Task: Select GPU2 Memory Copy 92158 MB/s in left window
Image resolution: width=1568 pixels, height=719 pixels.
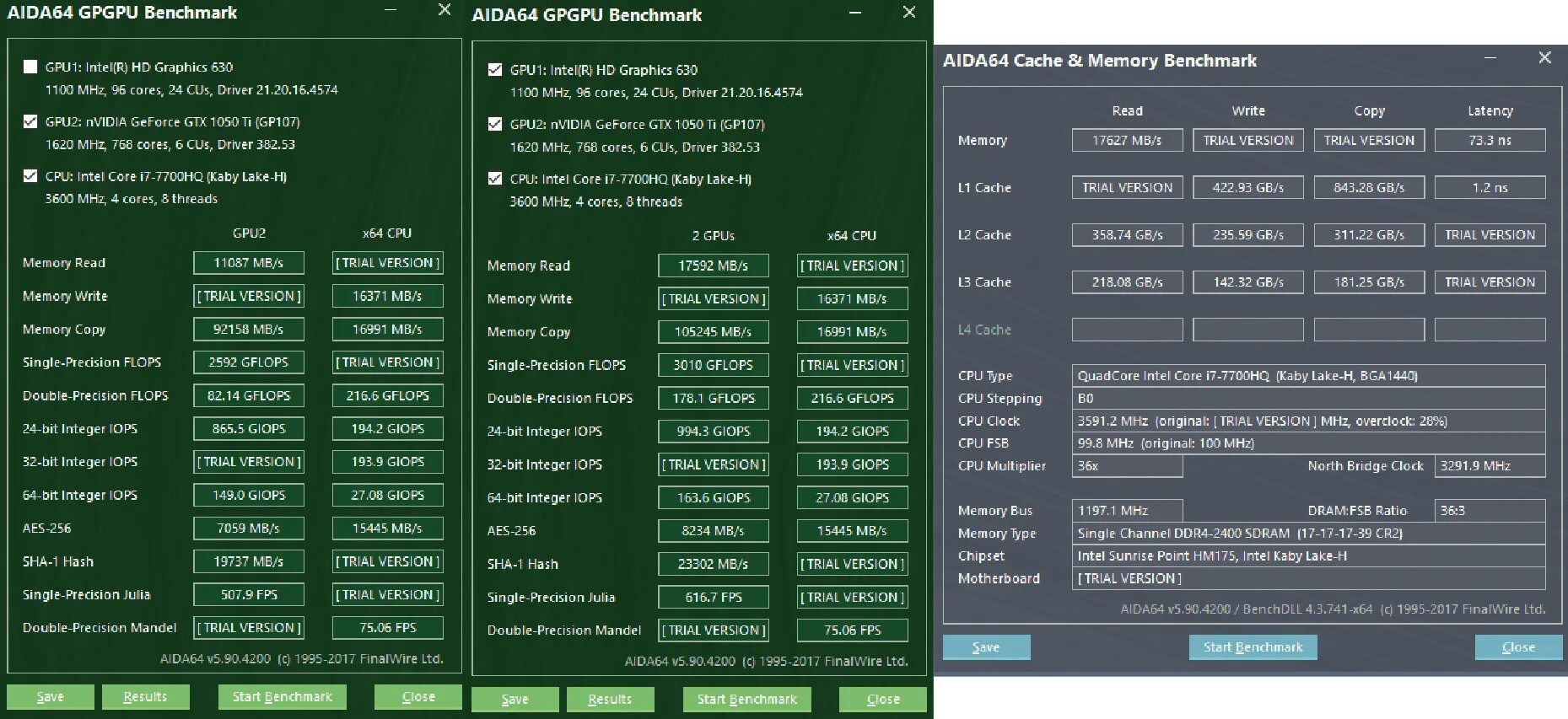Action: point(249,329)
